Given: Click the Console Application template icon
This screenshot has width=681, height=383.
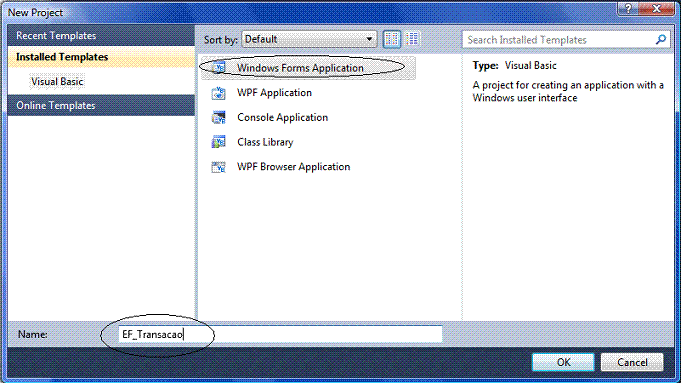Looking at the screenshot, I should pos(218,117).
